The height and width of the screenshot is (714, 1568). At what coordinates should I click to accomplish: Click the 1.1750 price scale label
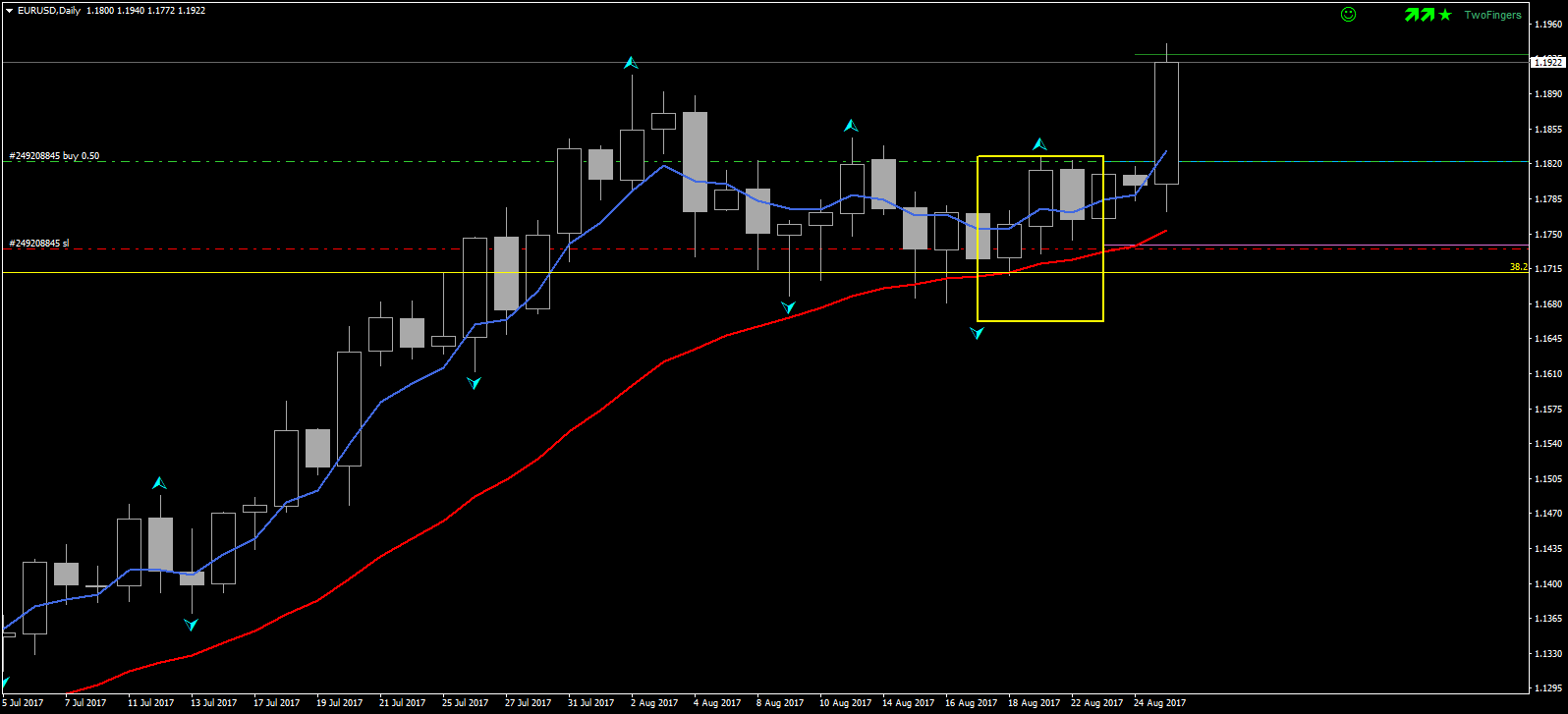point(1547,235)
